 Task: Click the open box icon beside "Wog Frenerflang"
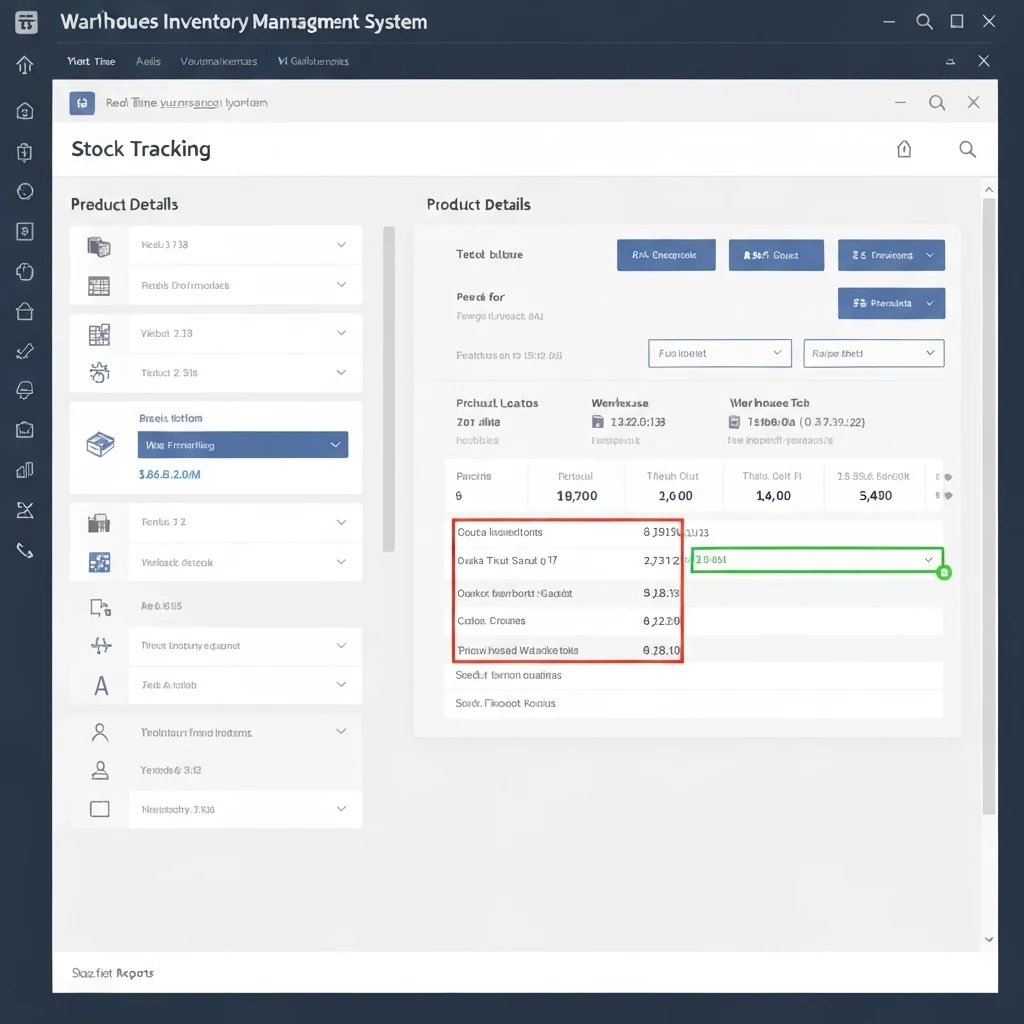101,445
